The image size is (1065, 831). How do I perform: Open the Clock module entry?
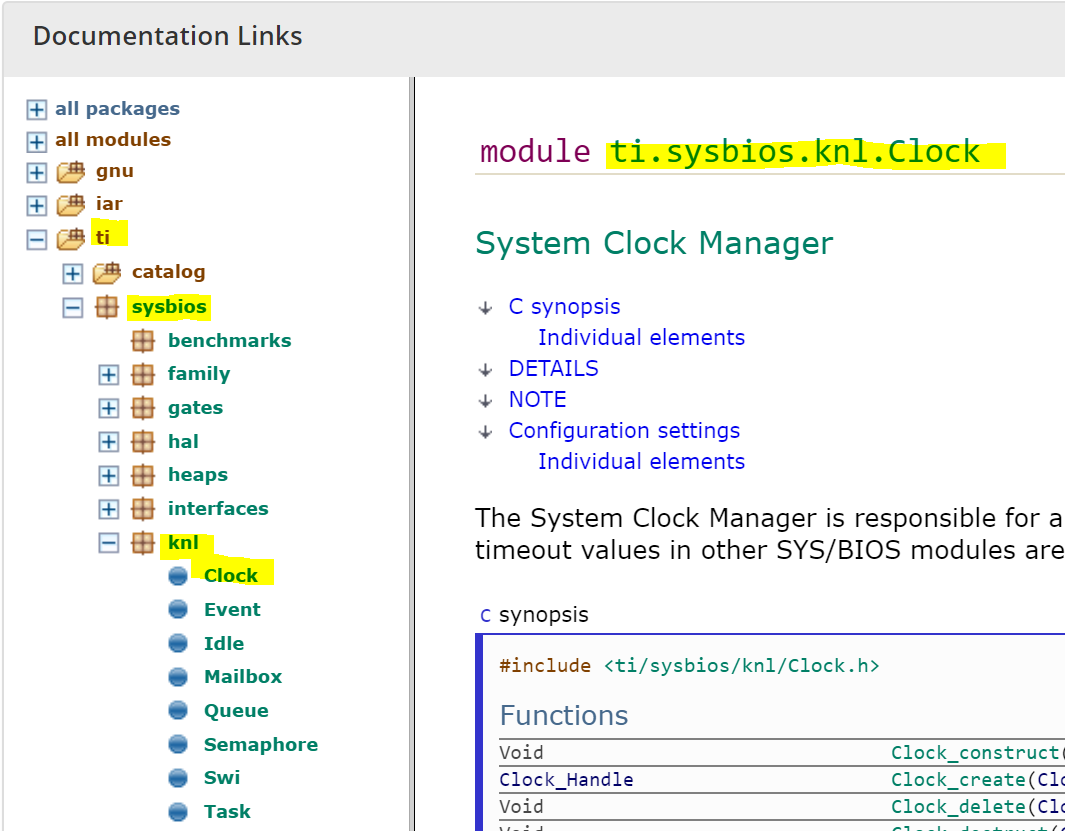[231, 576]
